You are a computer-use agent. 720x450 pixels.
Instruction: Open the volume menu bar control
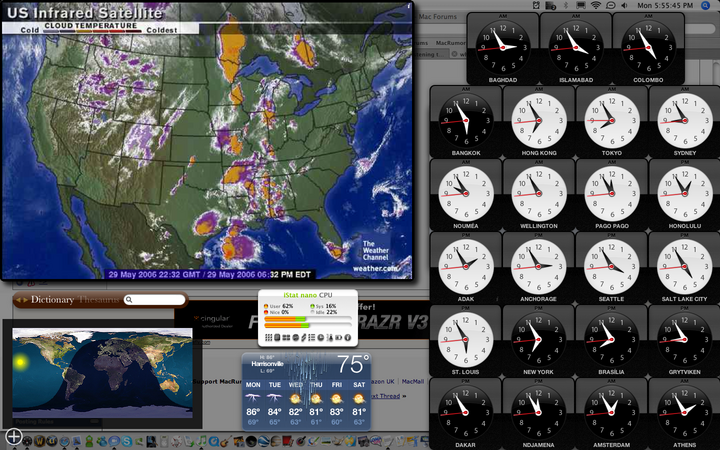pos(624,5)
